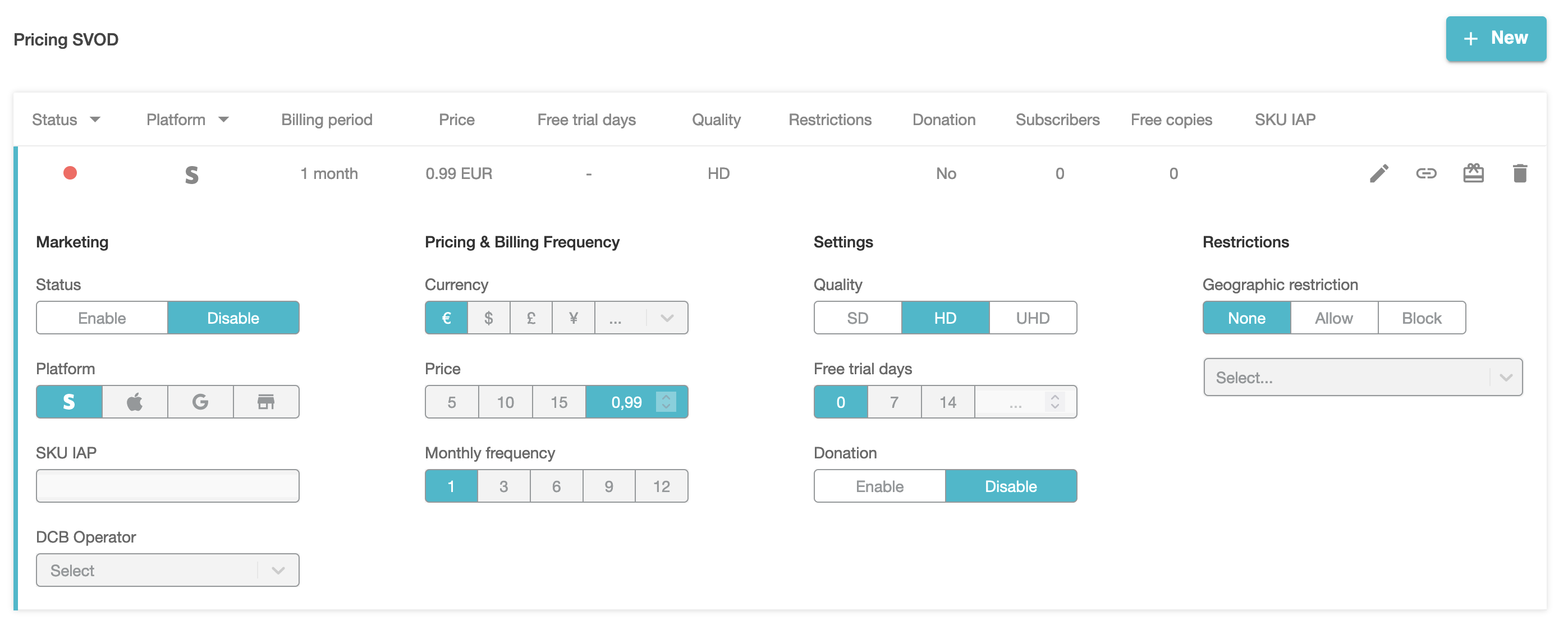
Task: Select HD quality
Action: 945,318
